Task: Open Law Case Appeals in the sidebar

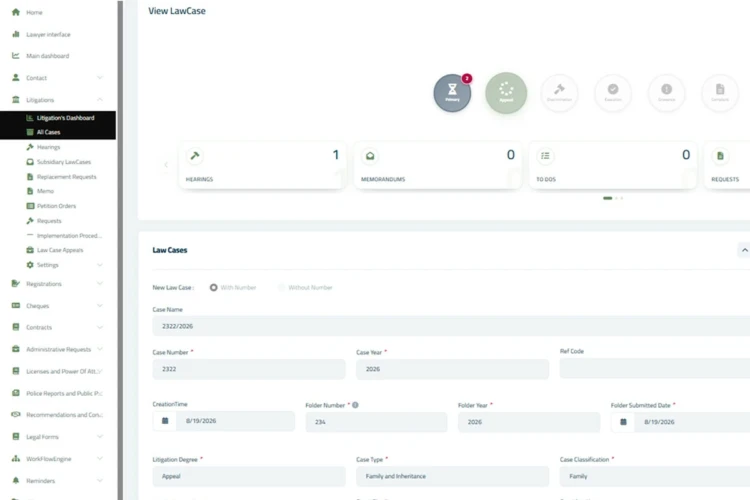Action: 60,250
